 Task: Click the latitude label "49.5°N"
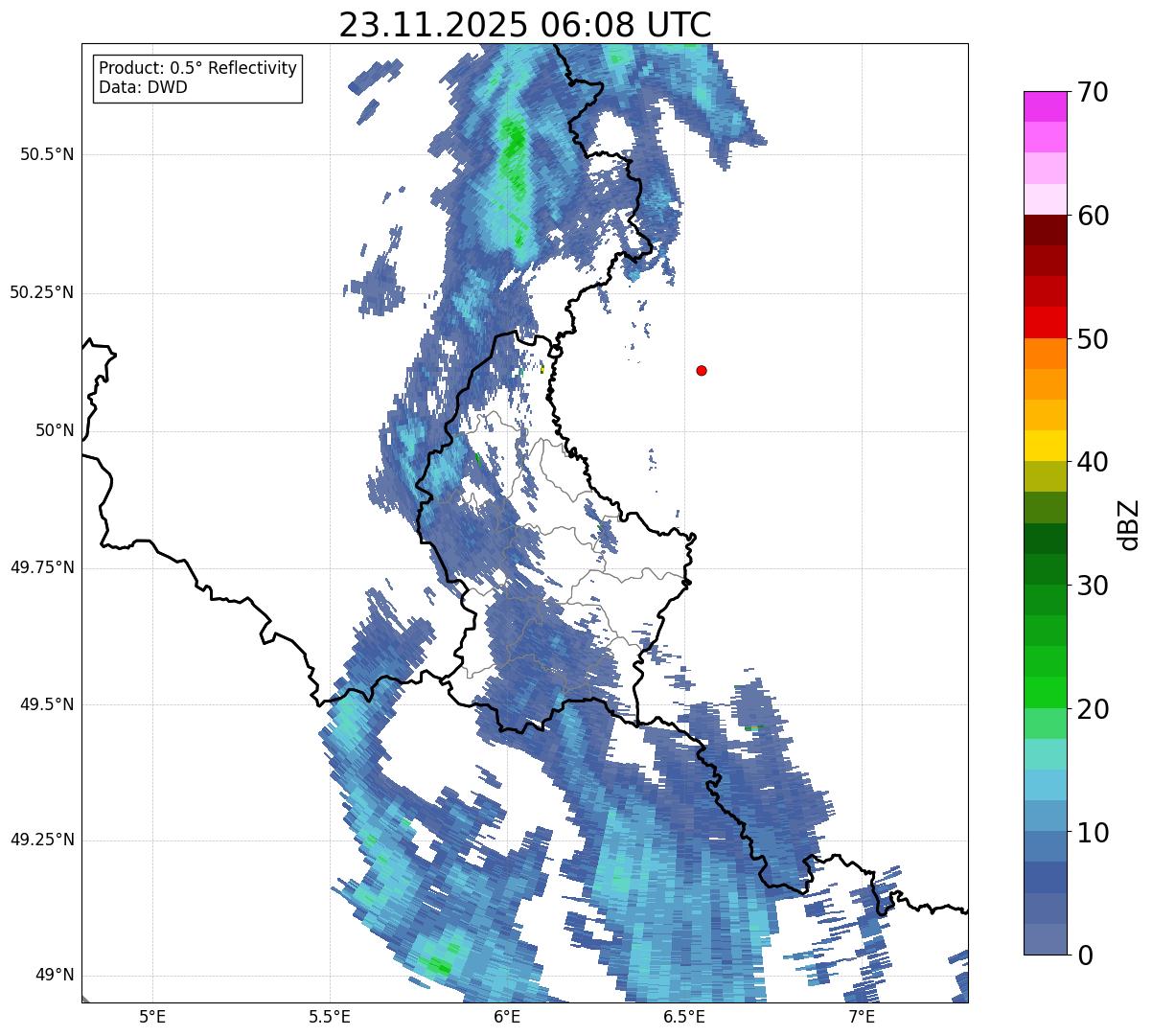click(47, 705)
